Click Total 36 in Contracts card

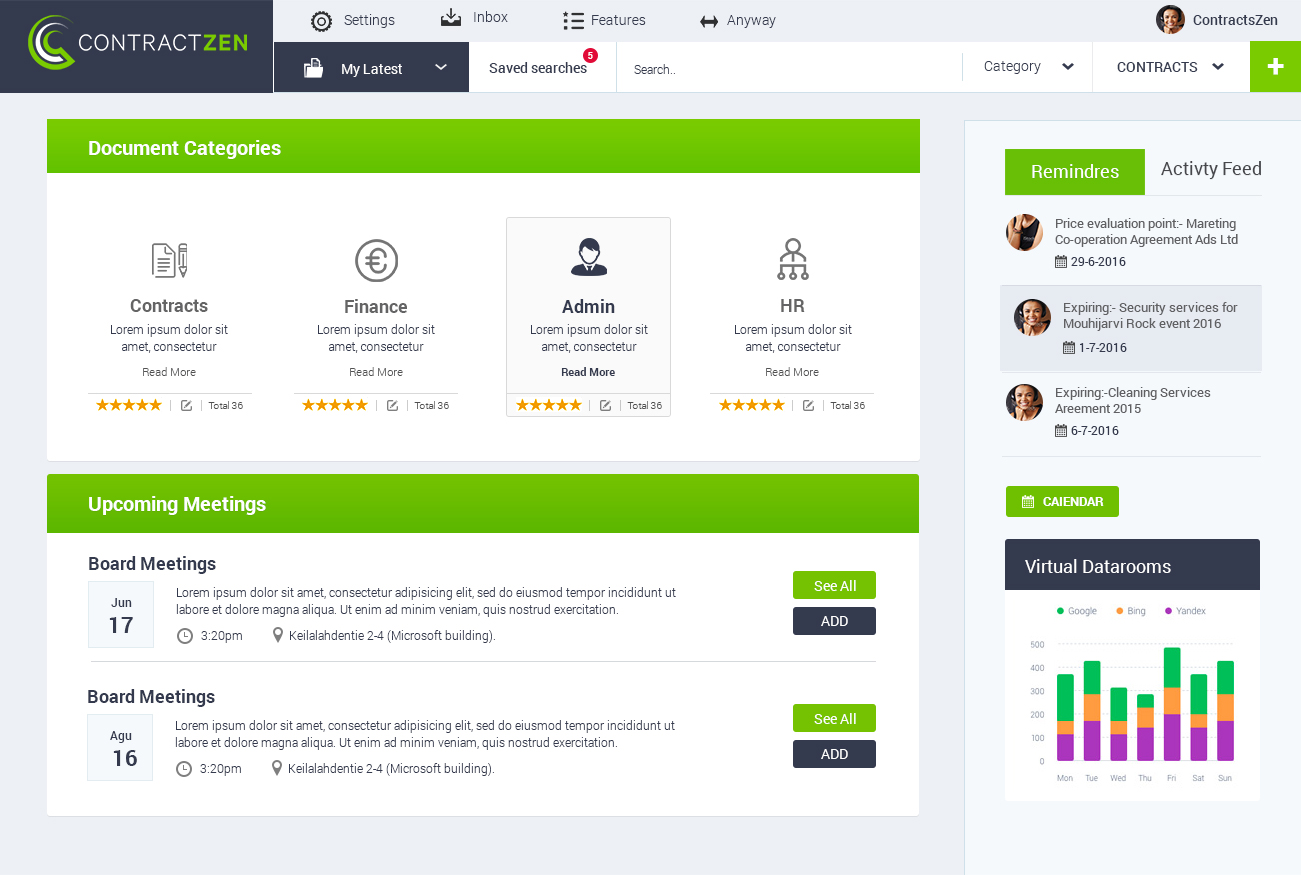click(x=225, y=406)
